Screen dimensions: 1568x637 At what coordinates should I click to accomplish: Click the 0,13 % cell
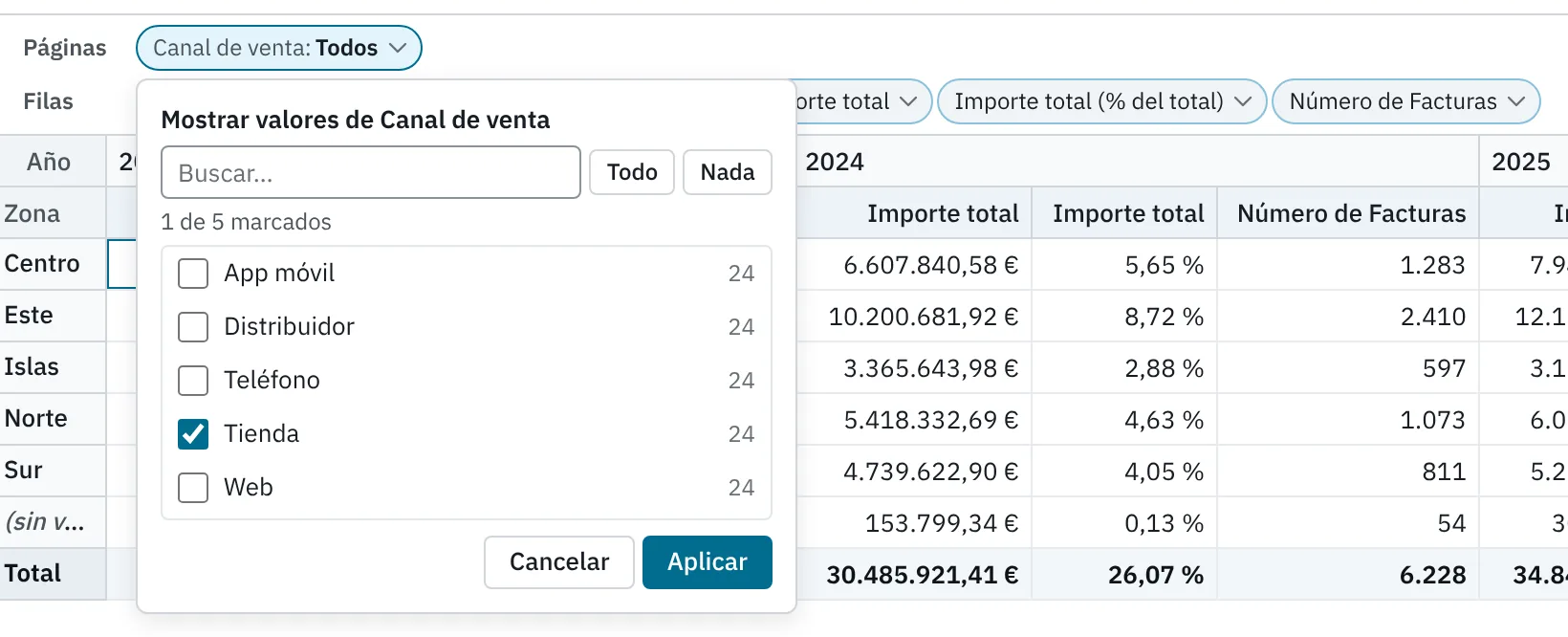tap(1124, 523)
